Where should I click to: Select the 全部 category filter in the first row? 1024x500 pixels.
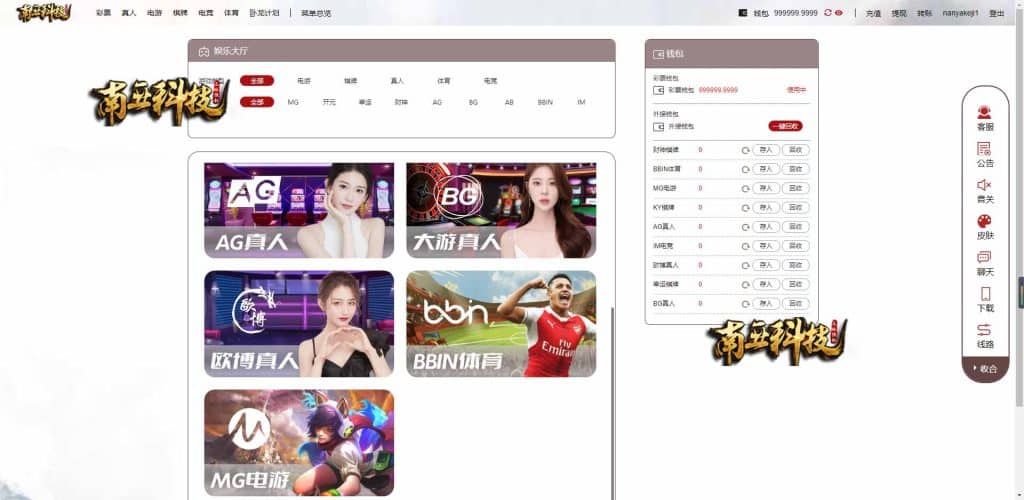pos(257,81)
